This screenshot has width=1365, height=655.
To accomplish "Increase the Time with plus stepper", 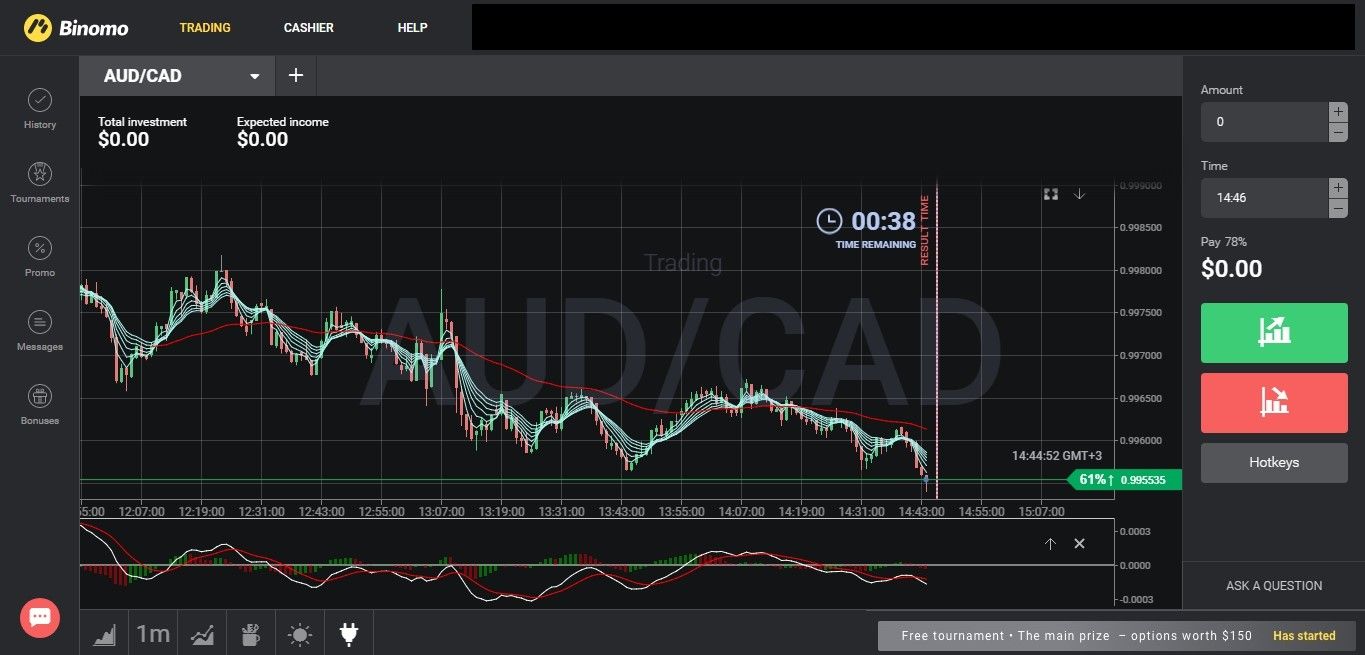I will pyautogui.click(x=1338, y=188).
